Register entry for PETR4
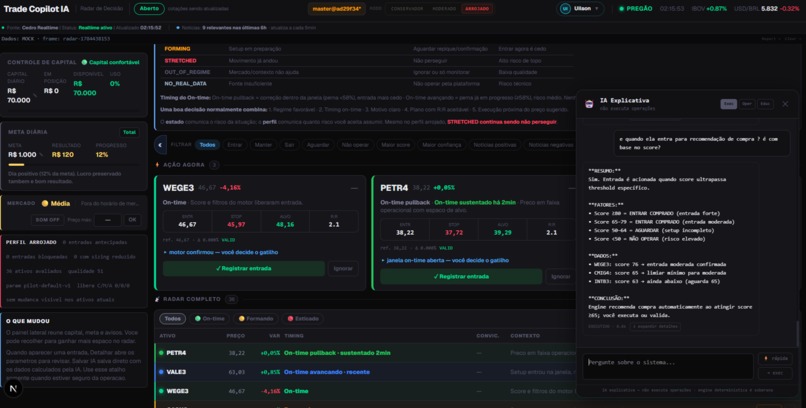Viewport: 806px width, 408px height. pyautogui.click(x=461, y=276)
